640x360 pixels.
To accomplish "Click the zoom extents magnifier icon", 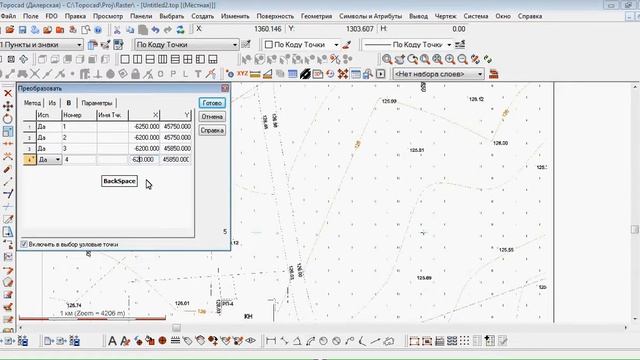I will (x=437, y=60).
